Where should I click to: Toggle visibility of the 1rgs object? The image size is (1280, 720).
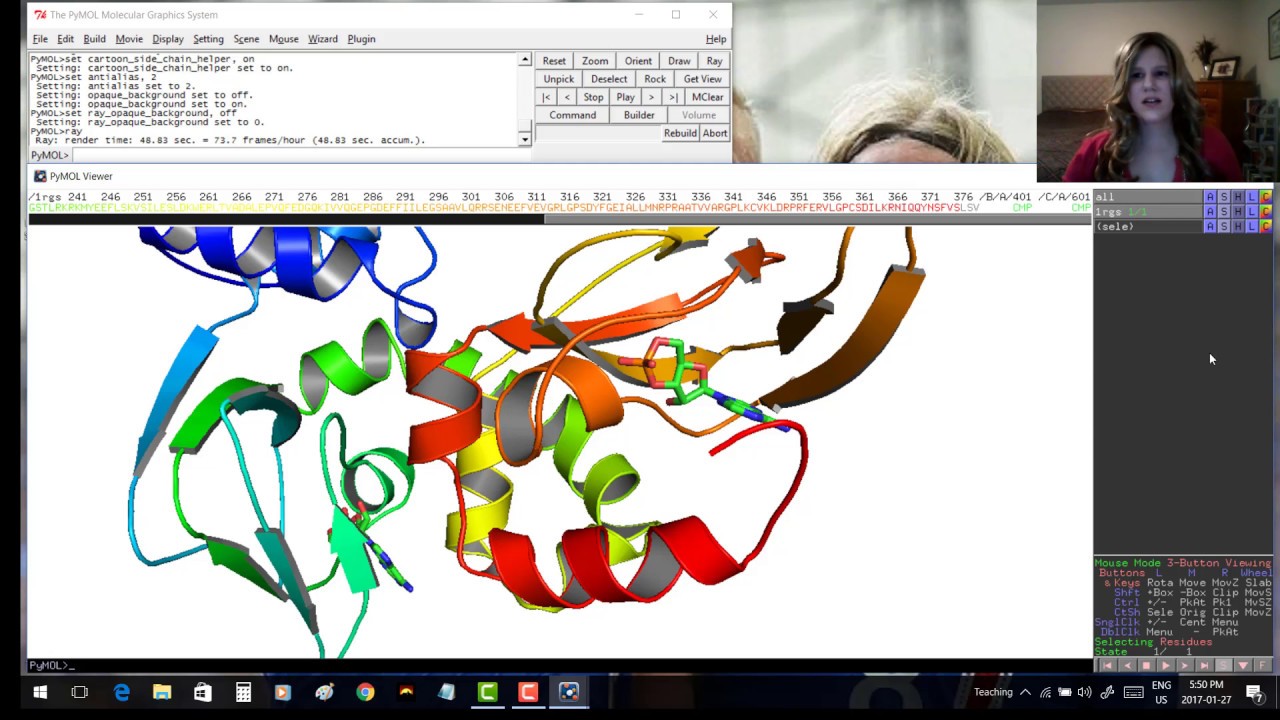[x=1147, y=212]
